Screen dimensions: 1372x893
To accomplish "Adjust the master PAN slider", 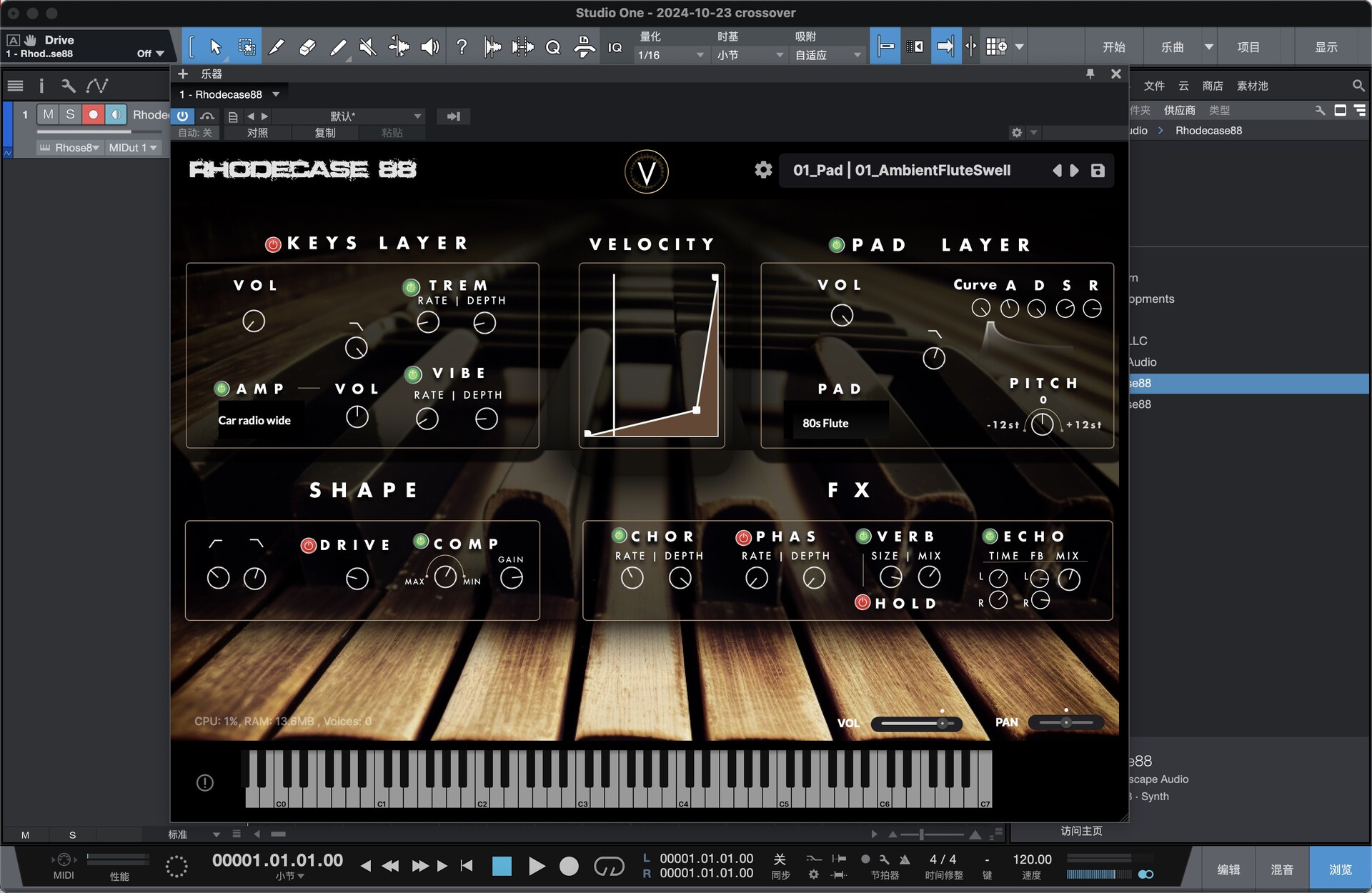I will point(1065,723).
